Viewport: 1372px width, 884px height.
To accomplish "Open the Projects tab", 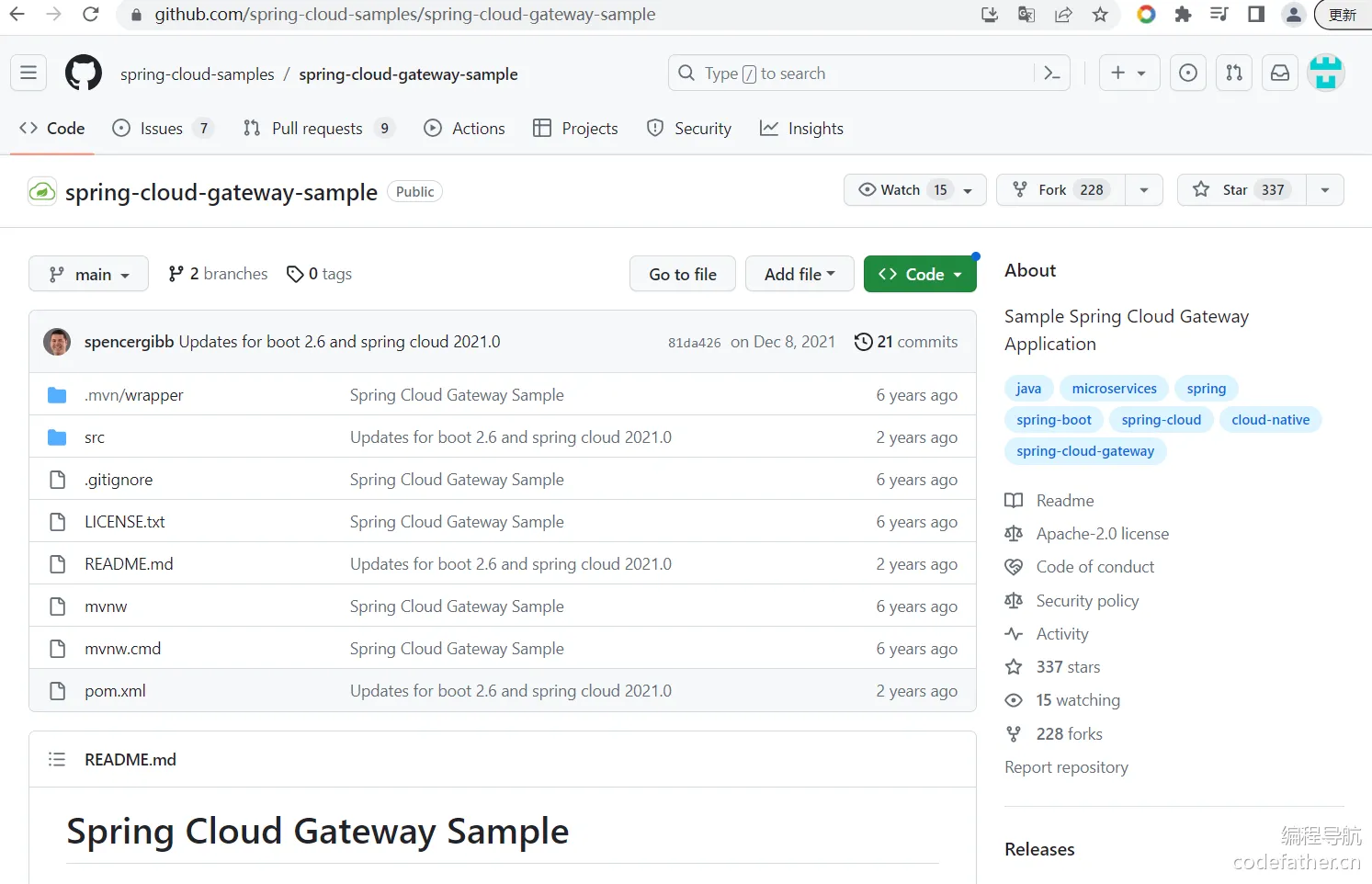I will 576,129.
